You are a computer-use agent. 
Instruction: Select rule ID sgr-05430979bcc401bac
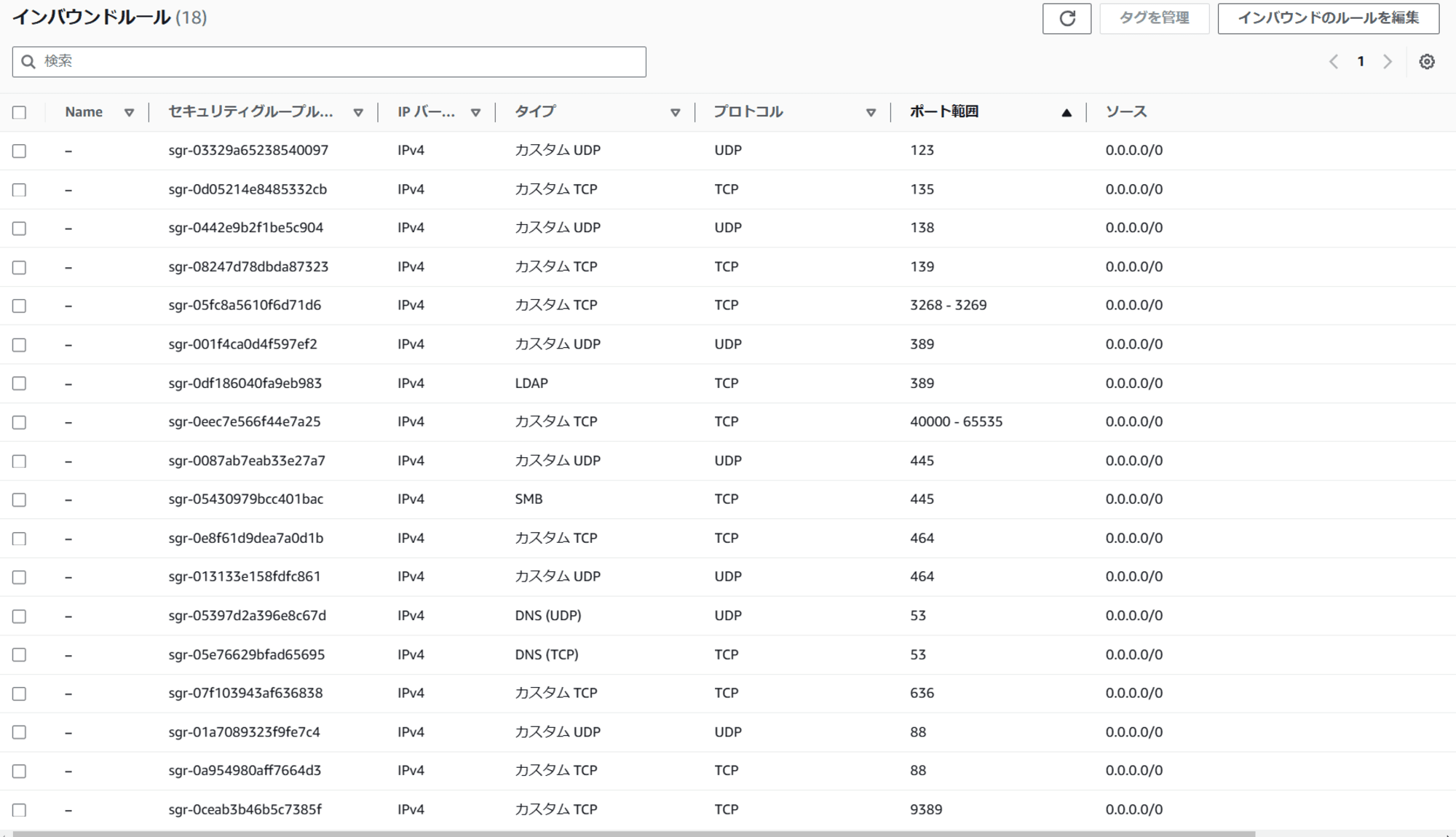tap(245, 499)
